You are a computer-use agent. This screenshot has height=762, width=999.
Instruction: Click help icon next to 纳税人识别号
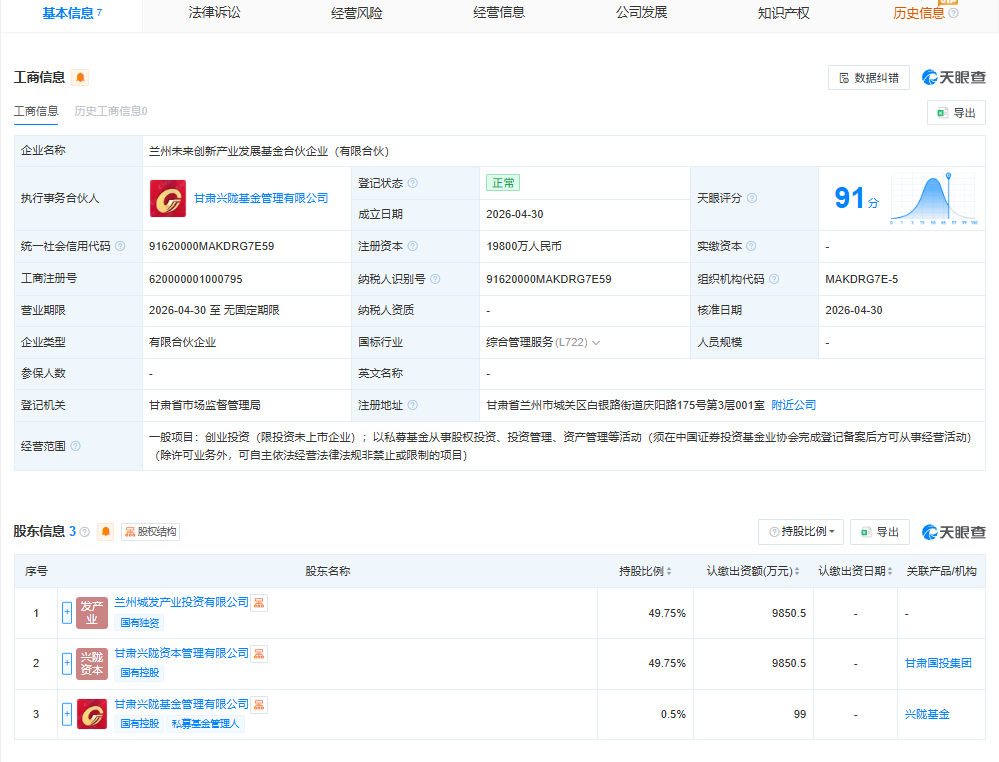pos(435,279)
